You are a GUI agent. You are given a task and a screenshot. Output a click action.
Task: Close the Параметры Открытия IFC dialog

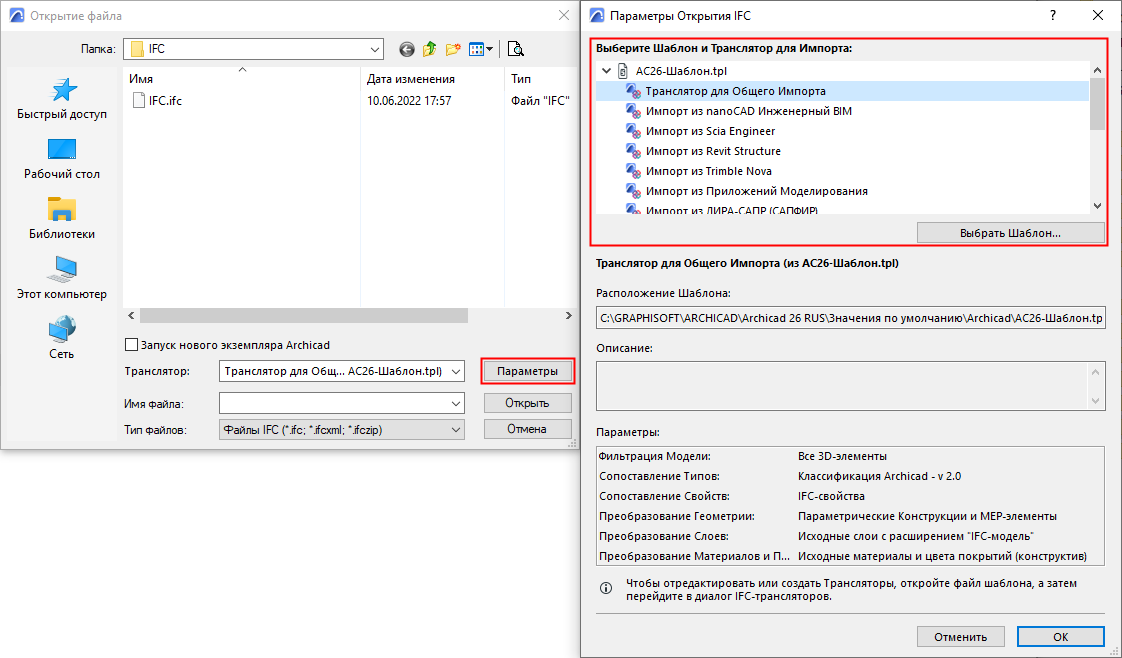1098,16
